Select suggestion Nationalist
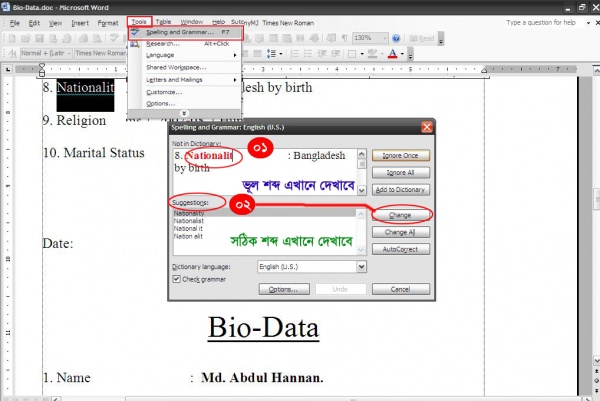Screen dimensions: 600x401 (189, 221)
